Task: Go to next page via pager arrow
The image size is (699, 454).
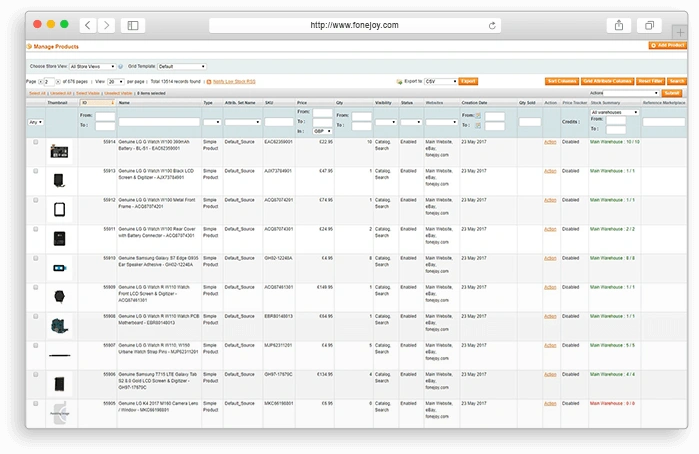Action: [x=58, y=82]
